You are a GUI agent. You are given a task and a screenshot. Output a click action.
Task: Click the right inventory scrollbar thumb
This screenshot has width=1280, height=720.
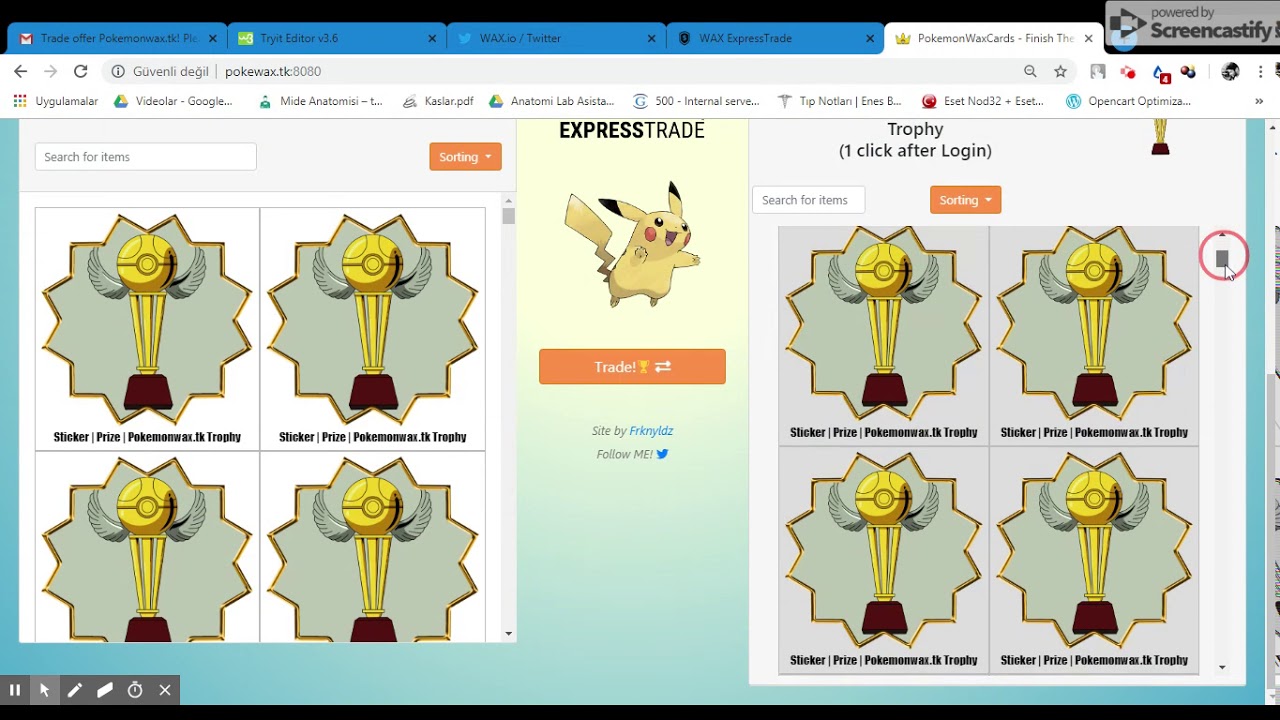[x=1222, y=259]
